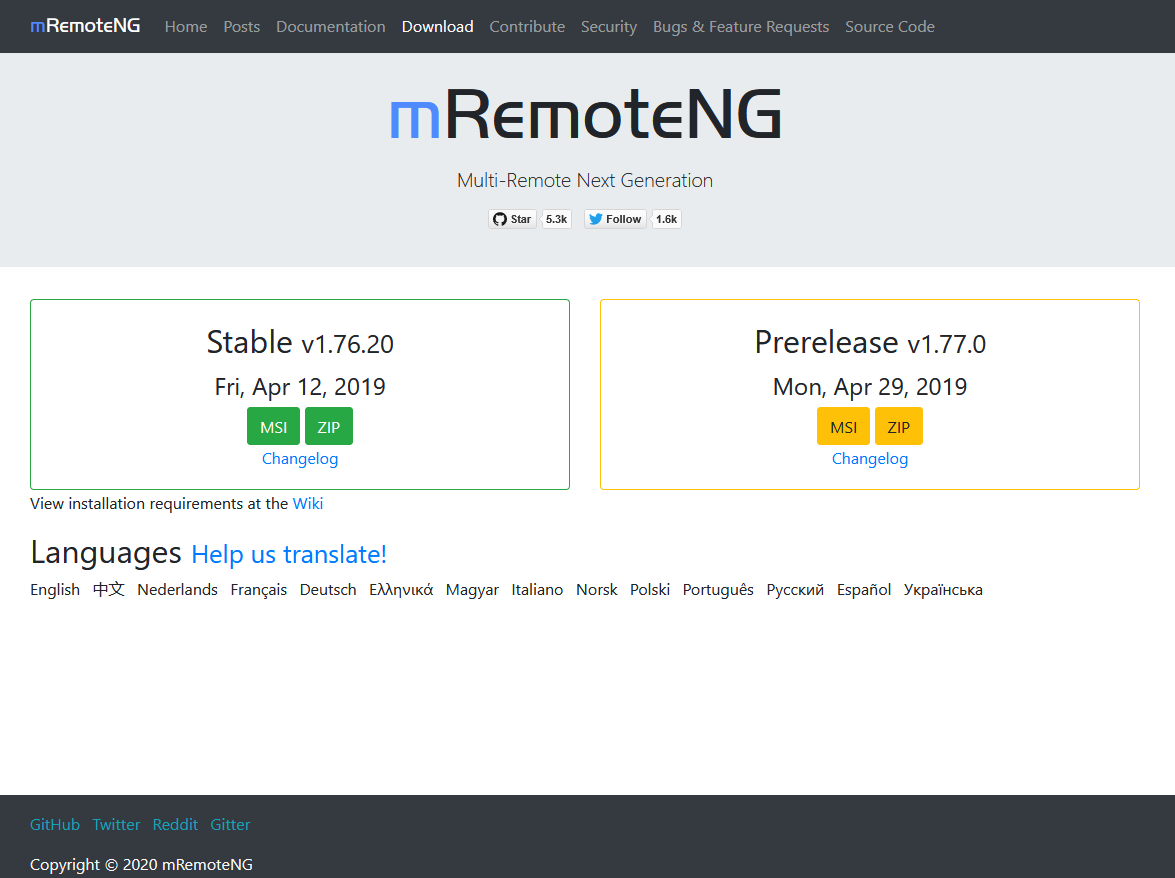Click the Українська language entry

943,590
